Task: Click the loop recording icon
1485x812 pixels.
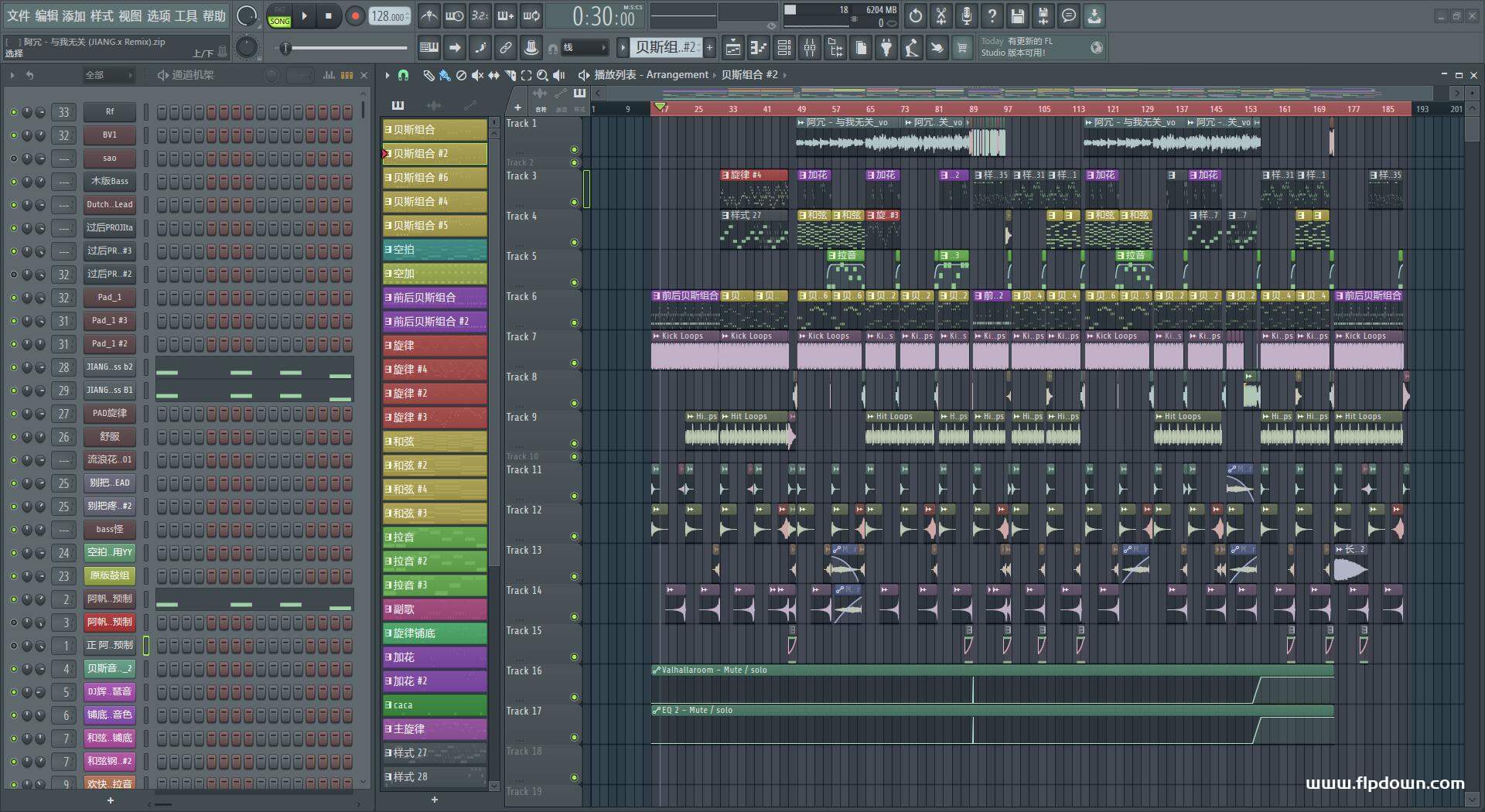Action: point(531,15)
